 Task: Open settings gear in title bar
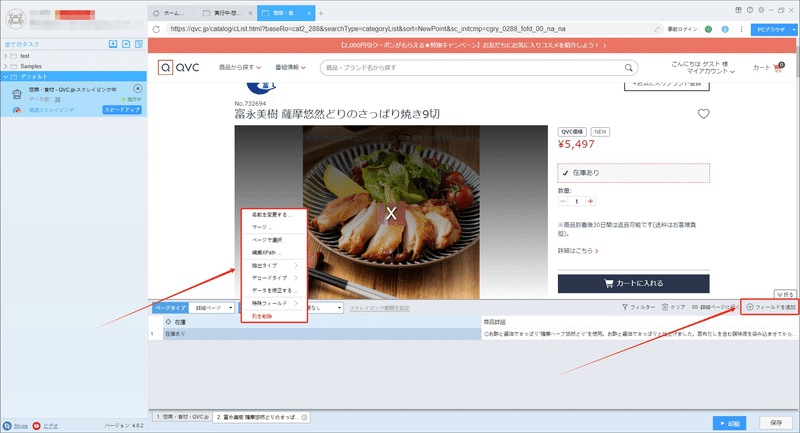[761, 10]
